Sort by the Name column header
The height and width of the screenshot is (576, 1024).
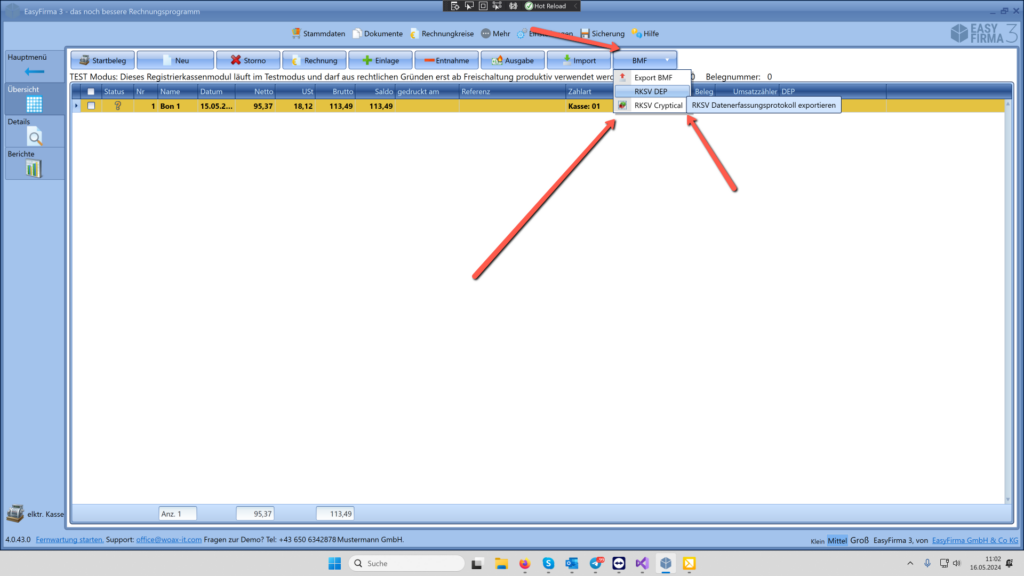tap(177, 91)
